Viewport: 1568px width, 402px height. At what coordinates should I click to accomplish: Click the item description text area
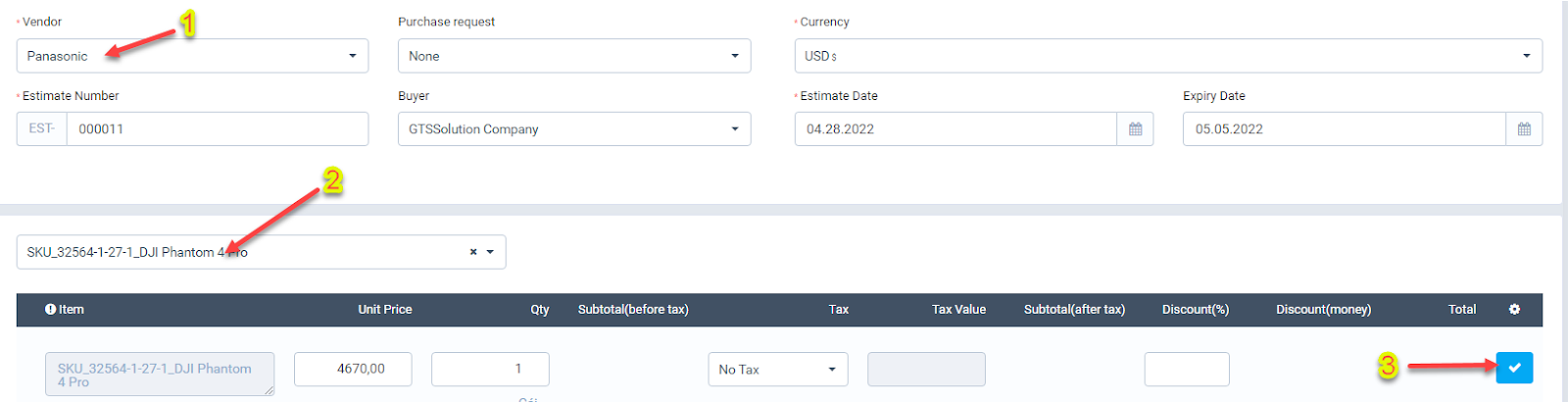[x=159, y=375]
